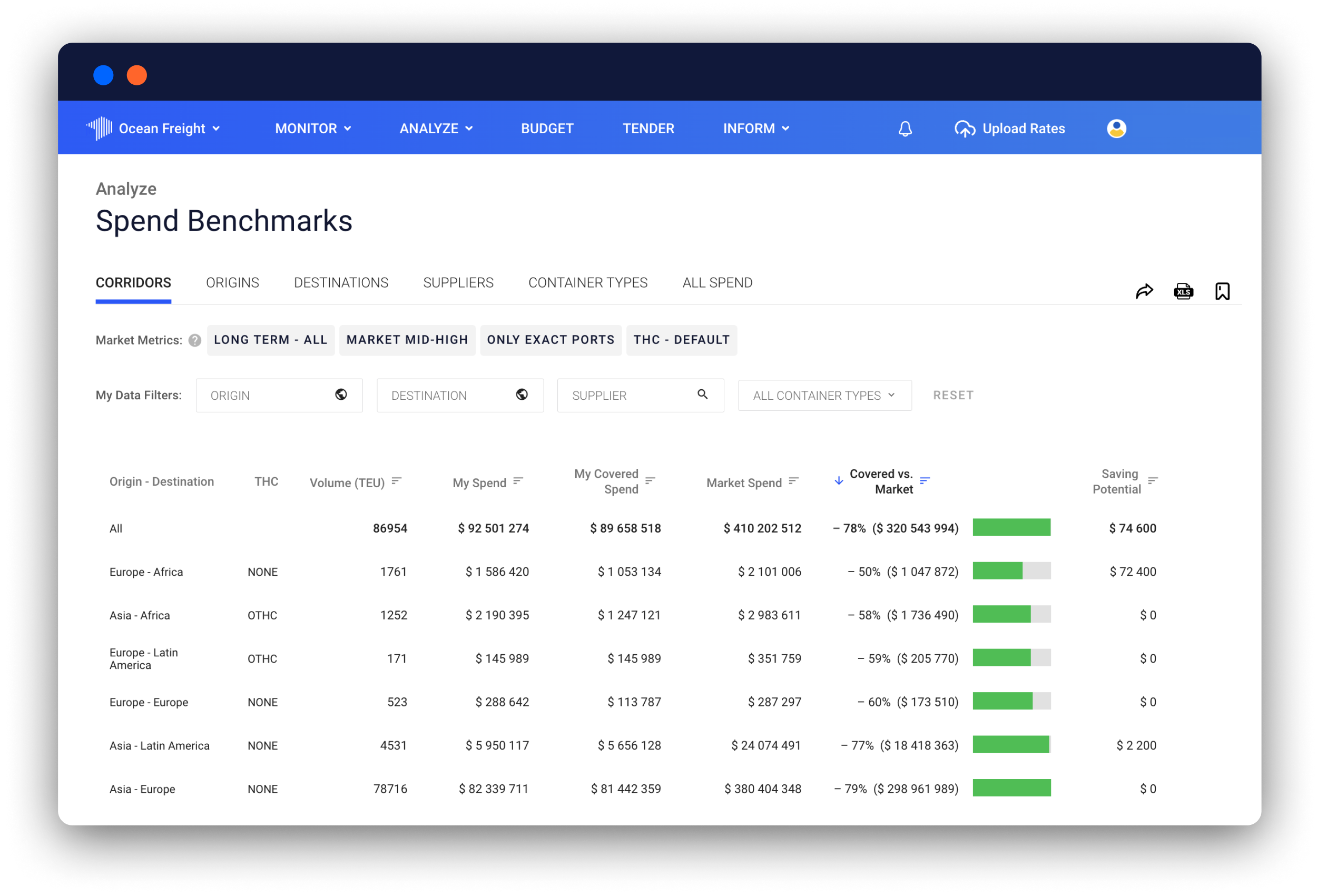
Task: Click OTHC in the Asia - Africa row
Action: [262, 615]
